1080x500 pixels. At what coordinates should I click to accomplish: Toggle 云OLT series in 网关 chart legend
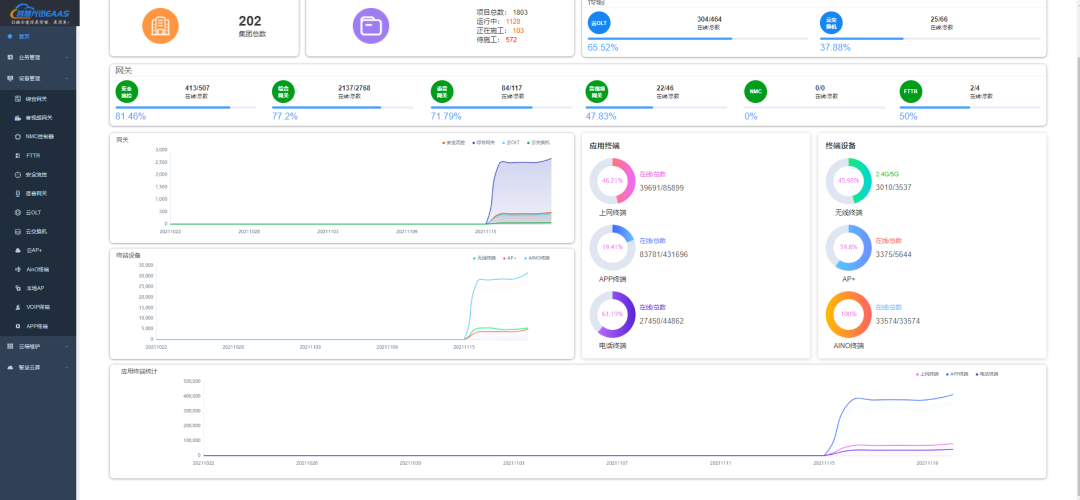coord(511,143)
